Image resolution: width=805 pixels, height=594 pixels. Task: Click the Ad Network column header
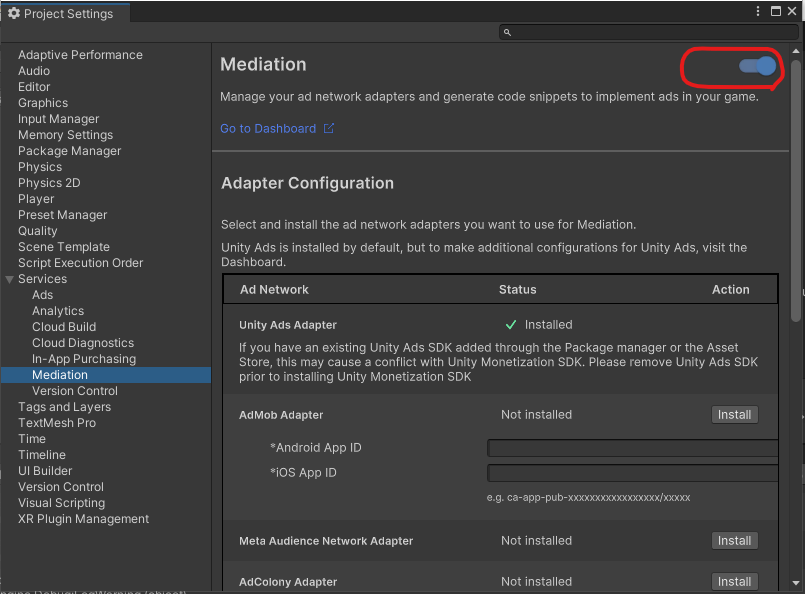(x=274, y=290)
